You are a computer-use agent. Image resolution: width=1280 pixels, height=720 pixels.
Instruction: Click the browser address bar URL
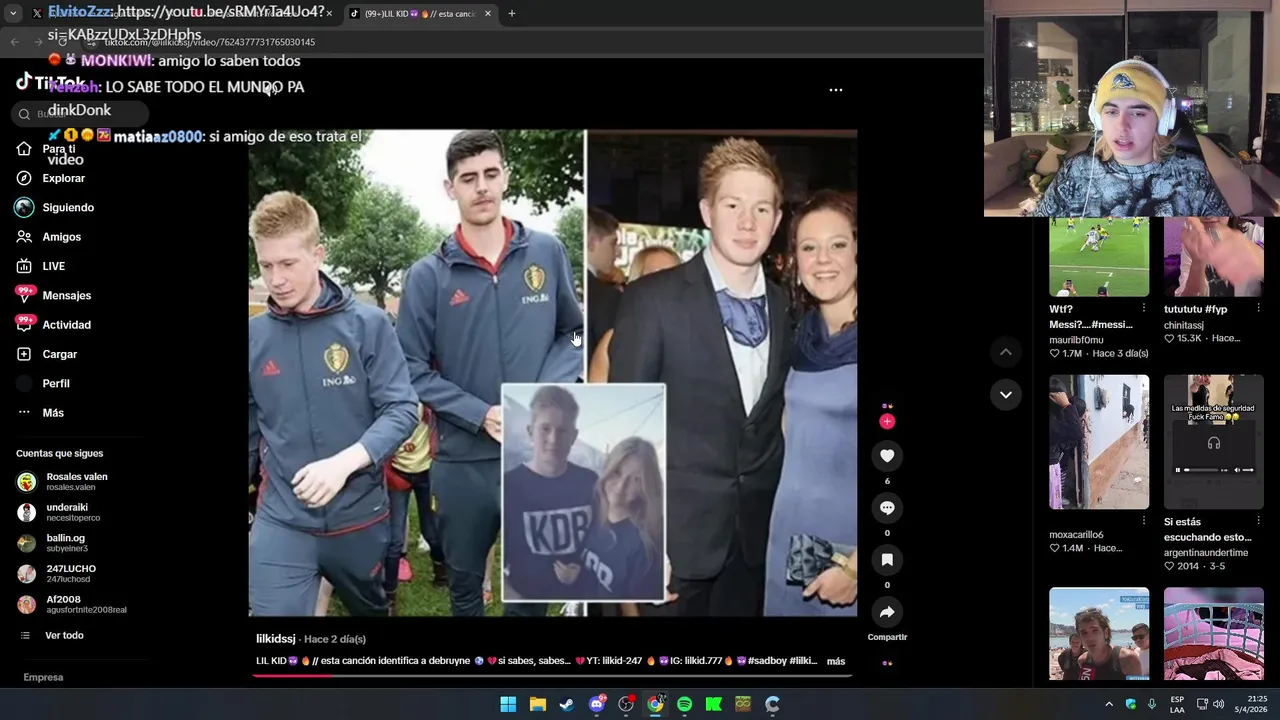(210, 42)
